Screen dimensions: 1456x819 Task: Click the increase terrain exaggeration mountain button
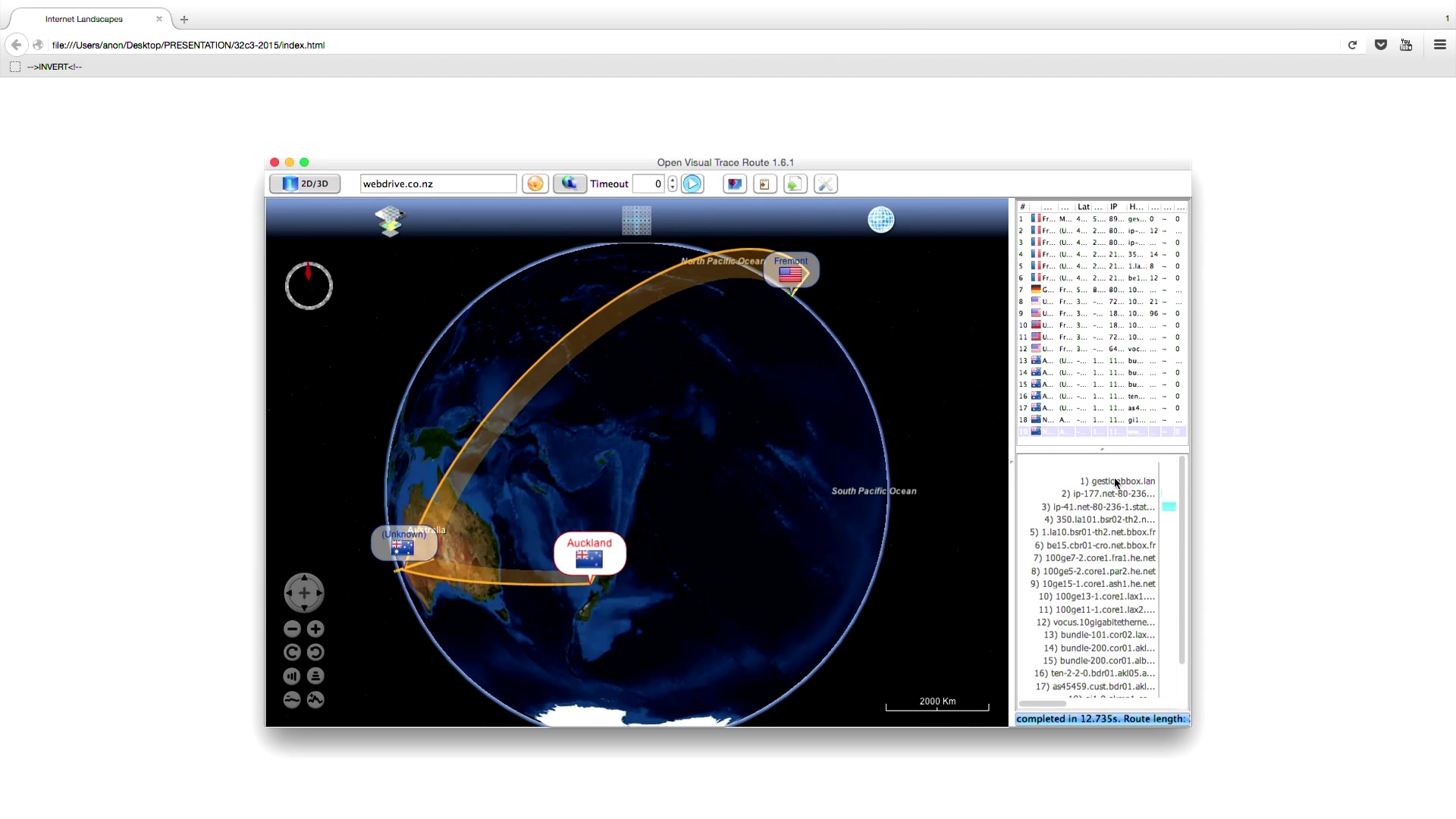(316, 699)
